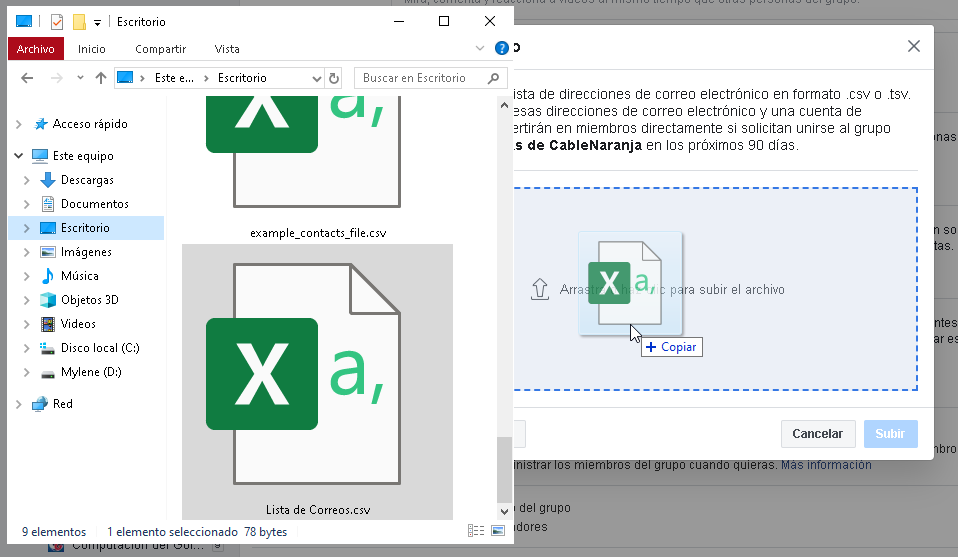This screenshot has height=557, width=958.
Task: Expand the Objetos 3D tree node
Action: click(26, 300)
